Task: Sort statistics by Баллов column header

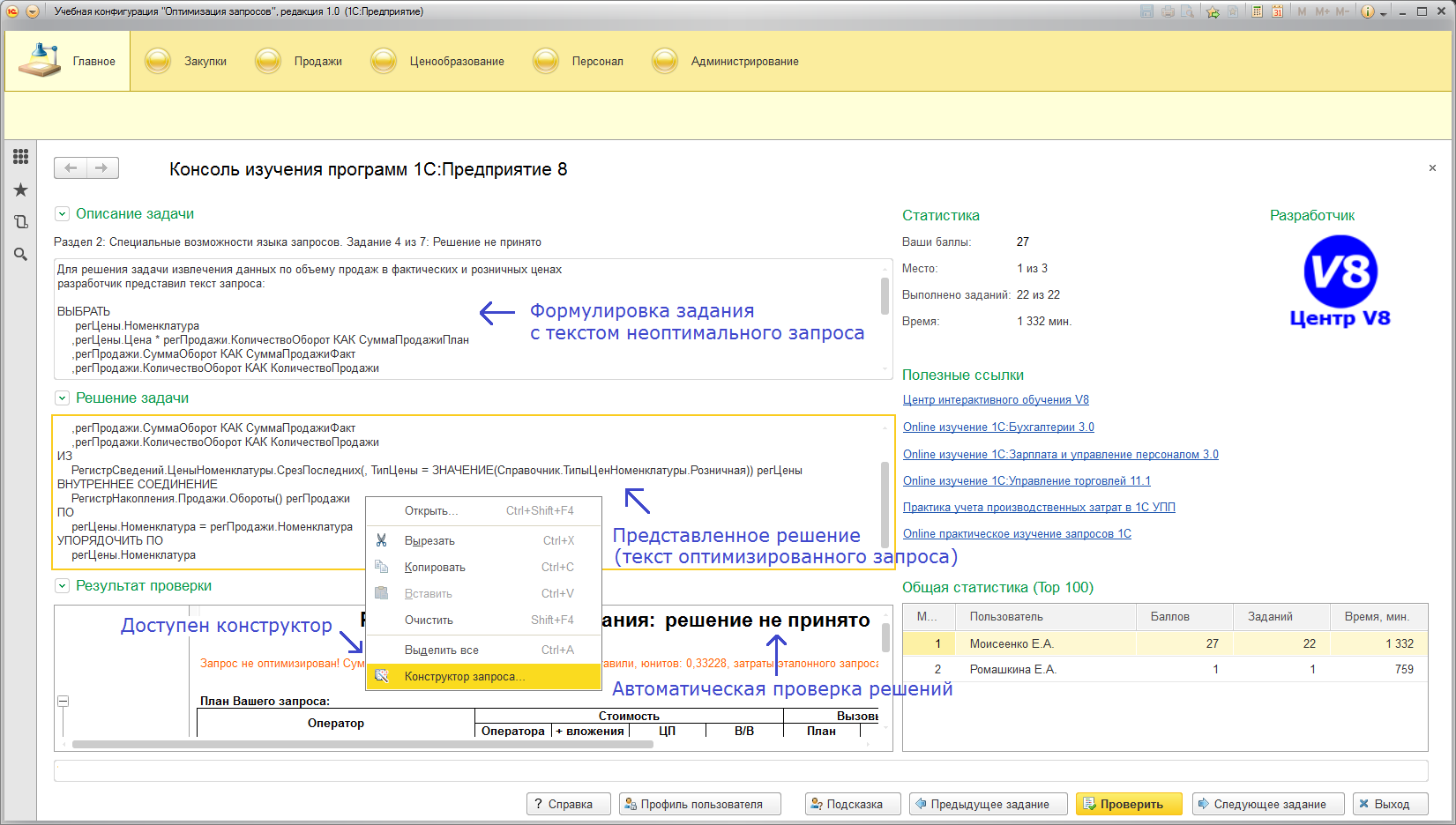Action: click(x=1184, y=617)
